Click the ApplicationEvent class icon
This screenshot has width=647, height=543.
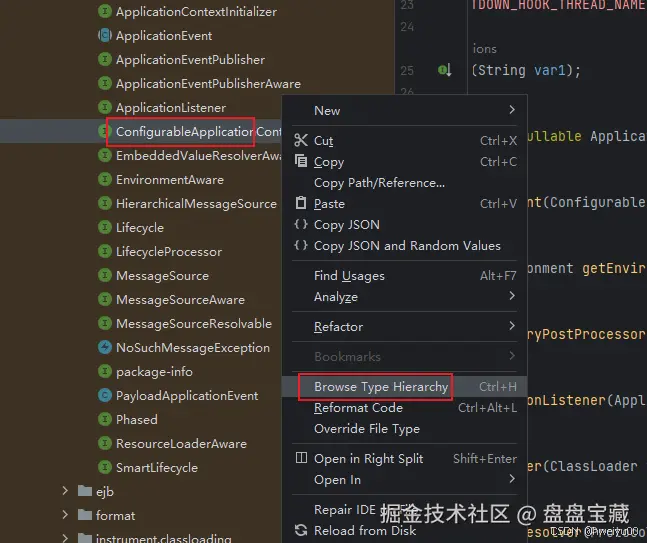coord(105,35)
